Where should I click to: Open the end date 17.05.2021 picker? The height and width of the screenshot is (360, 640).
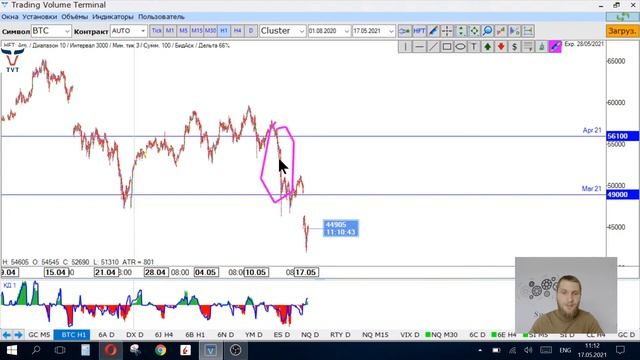[x=373, y=31]
